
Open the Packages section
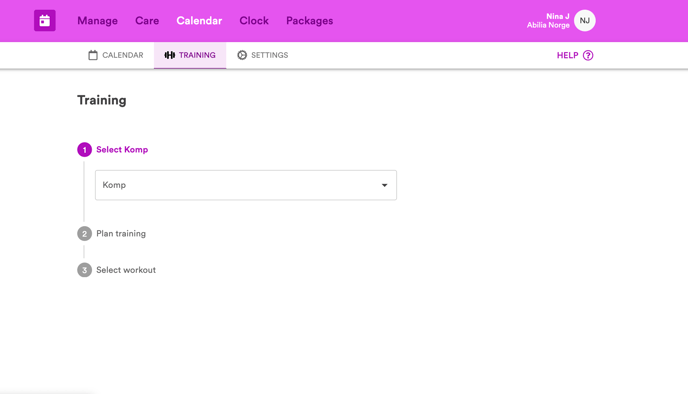309,21
